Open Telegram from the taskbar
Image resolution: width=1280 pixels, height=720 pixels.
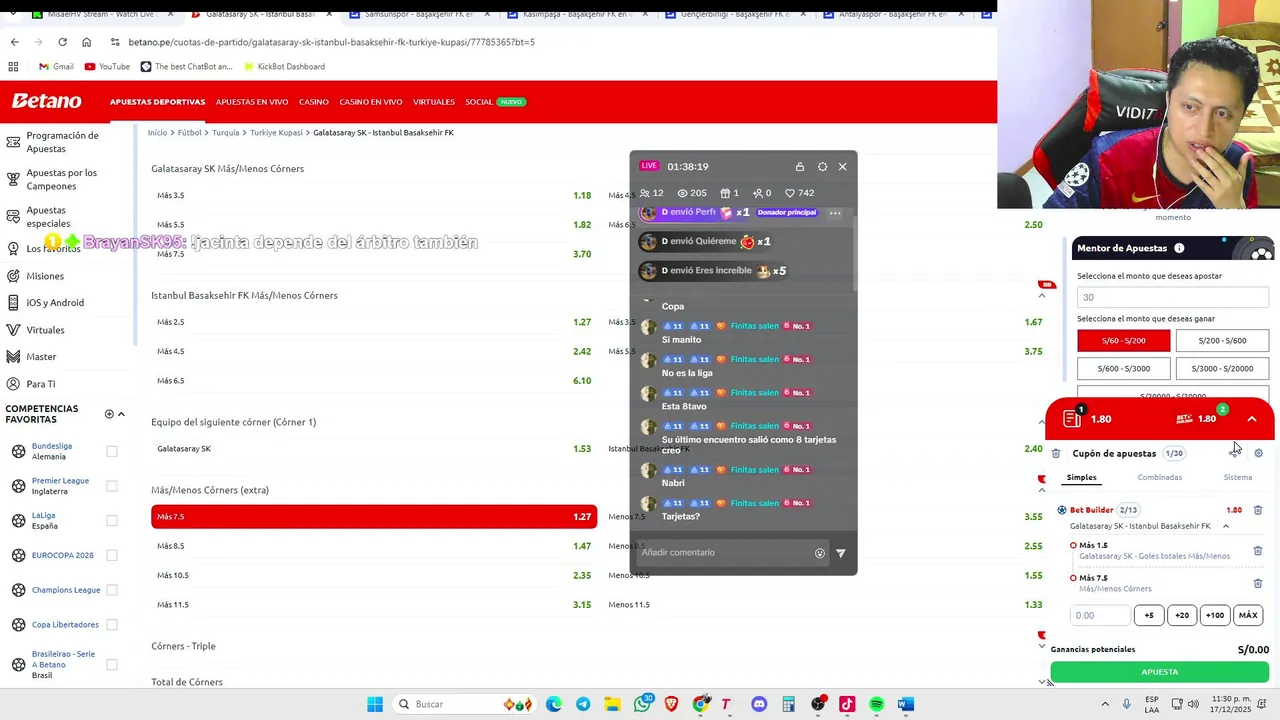[583, 704]
